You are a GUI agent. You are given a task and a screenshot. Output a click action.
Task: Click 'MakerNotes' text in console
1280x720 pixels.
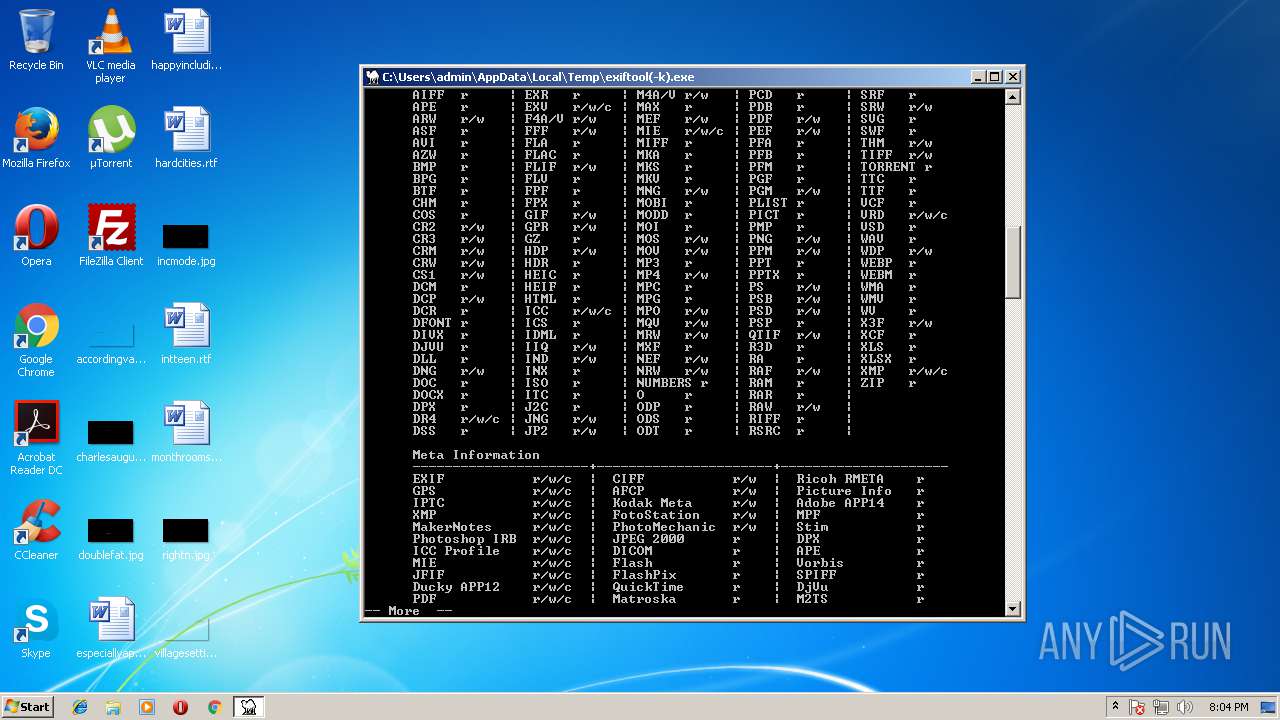[452, 527]
